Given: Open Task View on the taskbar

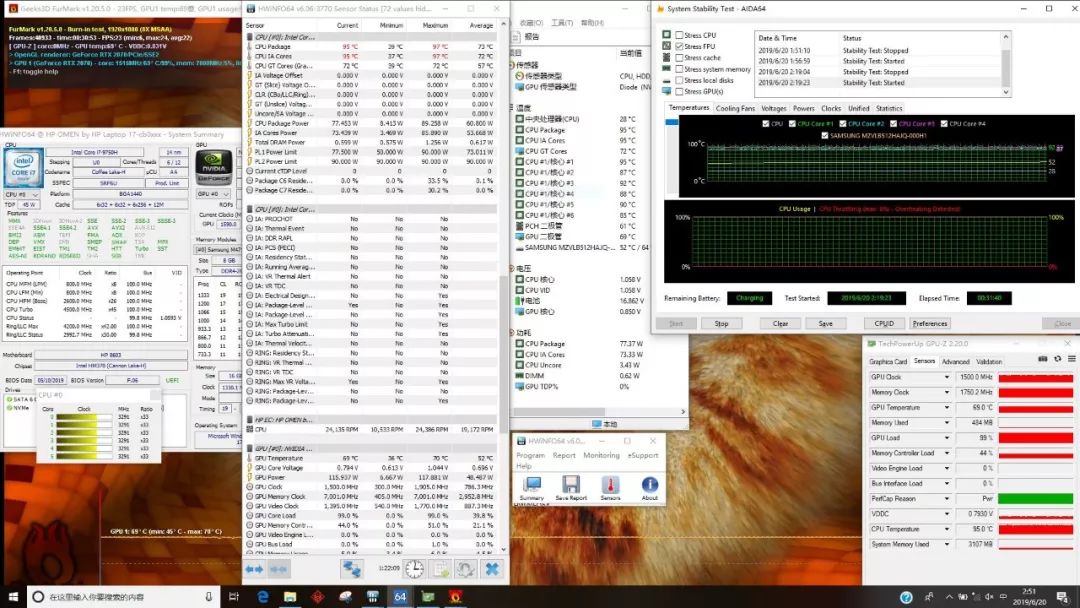Looking at the screenshot, I should [x=233, y=596].
